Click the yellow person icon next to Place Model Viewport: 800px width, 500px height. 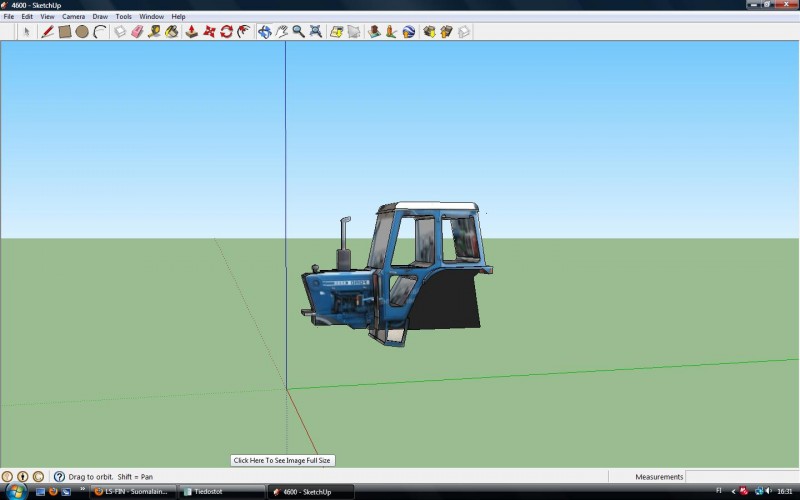pyautogui.click(x=391, y=32)
